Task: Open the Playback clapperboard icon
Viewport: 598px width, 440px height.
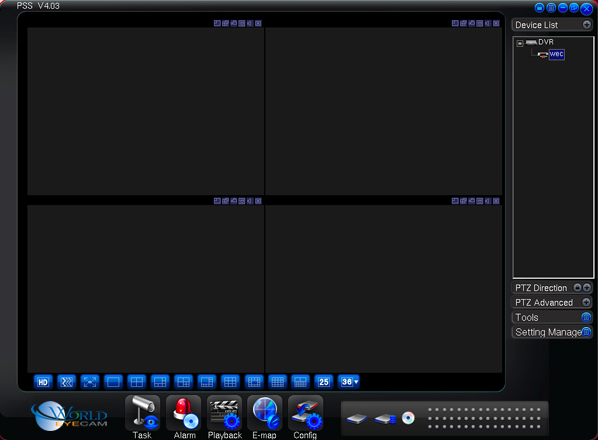Action: (225, 413)
